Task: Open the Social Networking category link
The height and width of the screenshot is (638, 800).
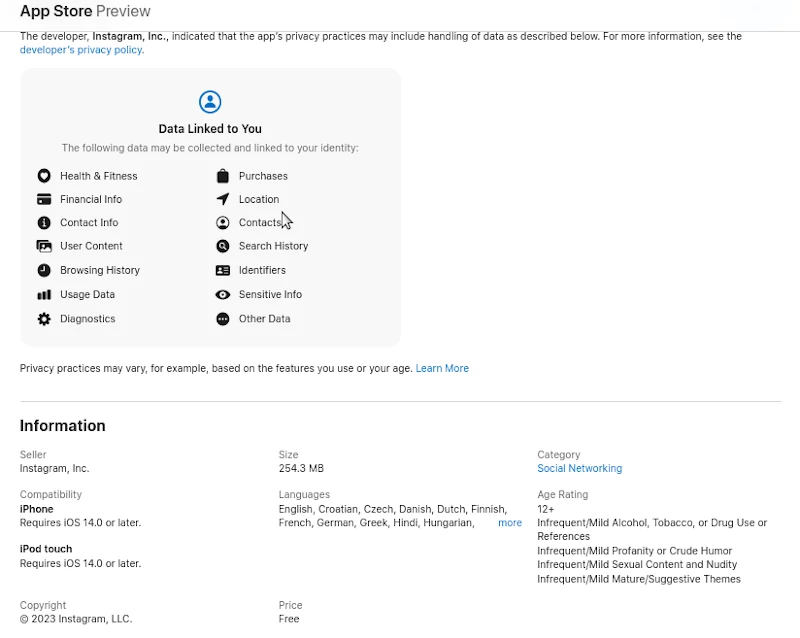Action: (579, 469)
